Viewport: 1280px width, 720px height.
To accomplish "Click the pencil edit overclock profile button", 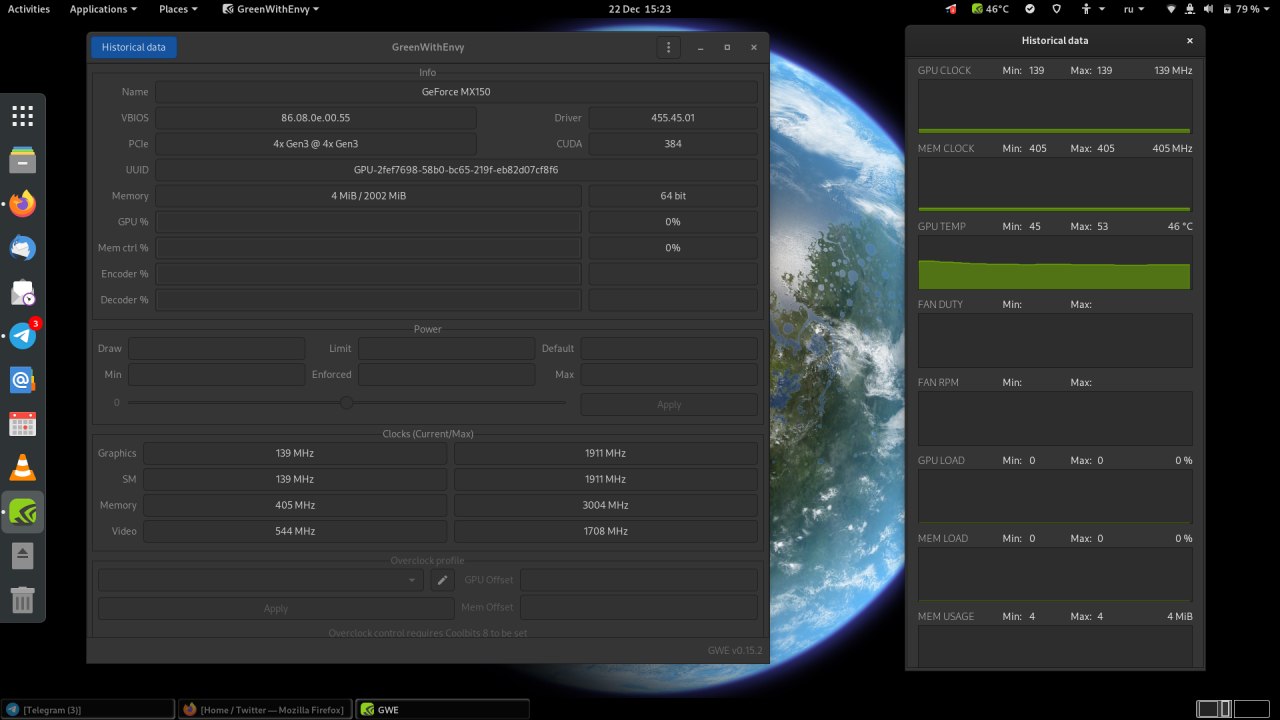I will [x=443, y=580].
